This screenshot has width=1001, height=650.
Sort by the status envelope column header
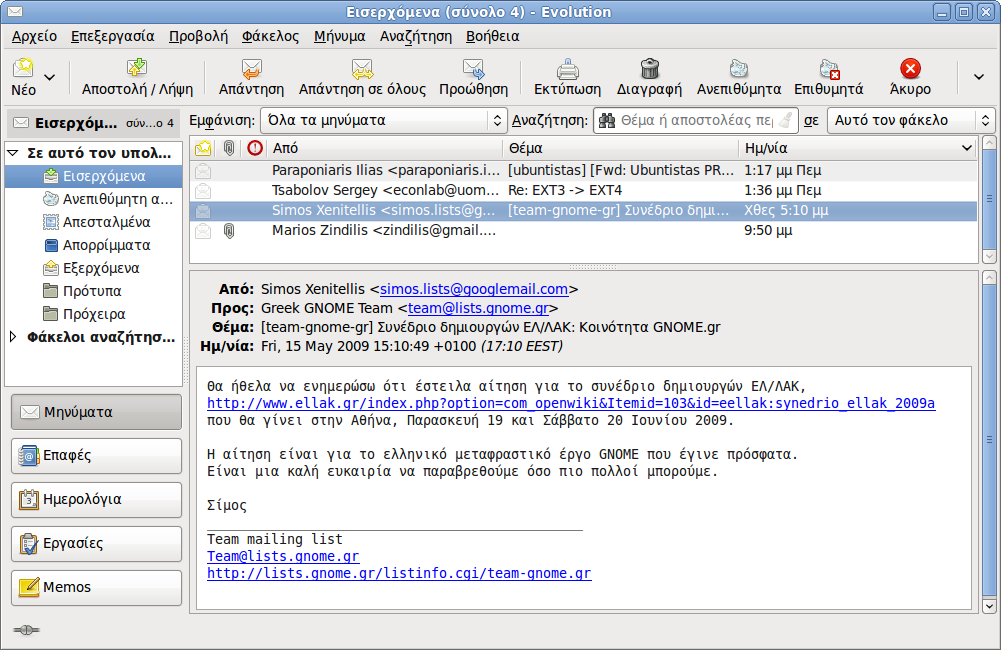pos(203,148)
